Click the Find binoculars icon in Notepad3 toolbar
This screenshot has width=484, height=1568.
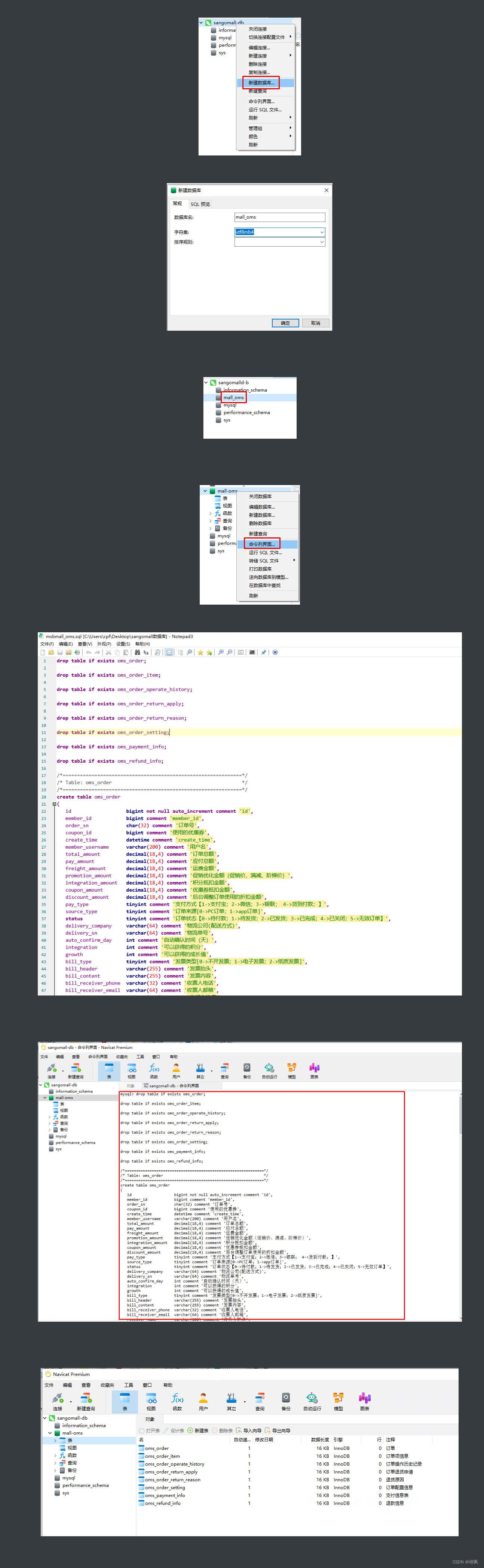point(137,652)
